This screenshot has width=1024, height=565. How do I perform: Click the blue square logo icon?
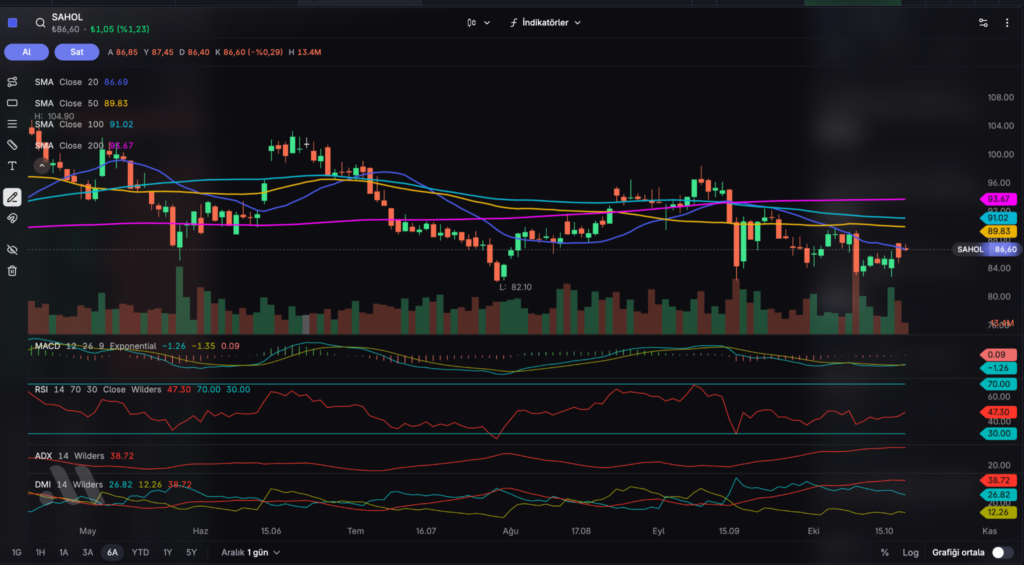point(12,23)
